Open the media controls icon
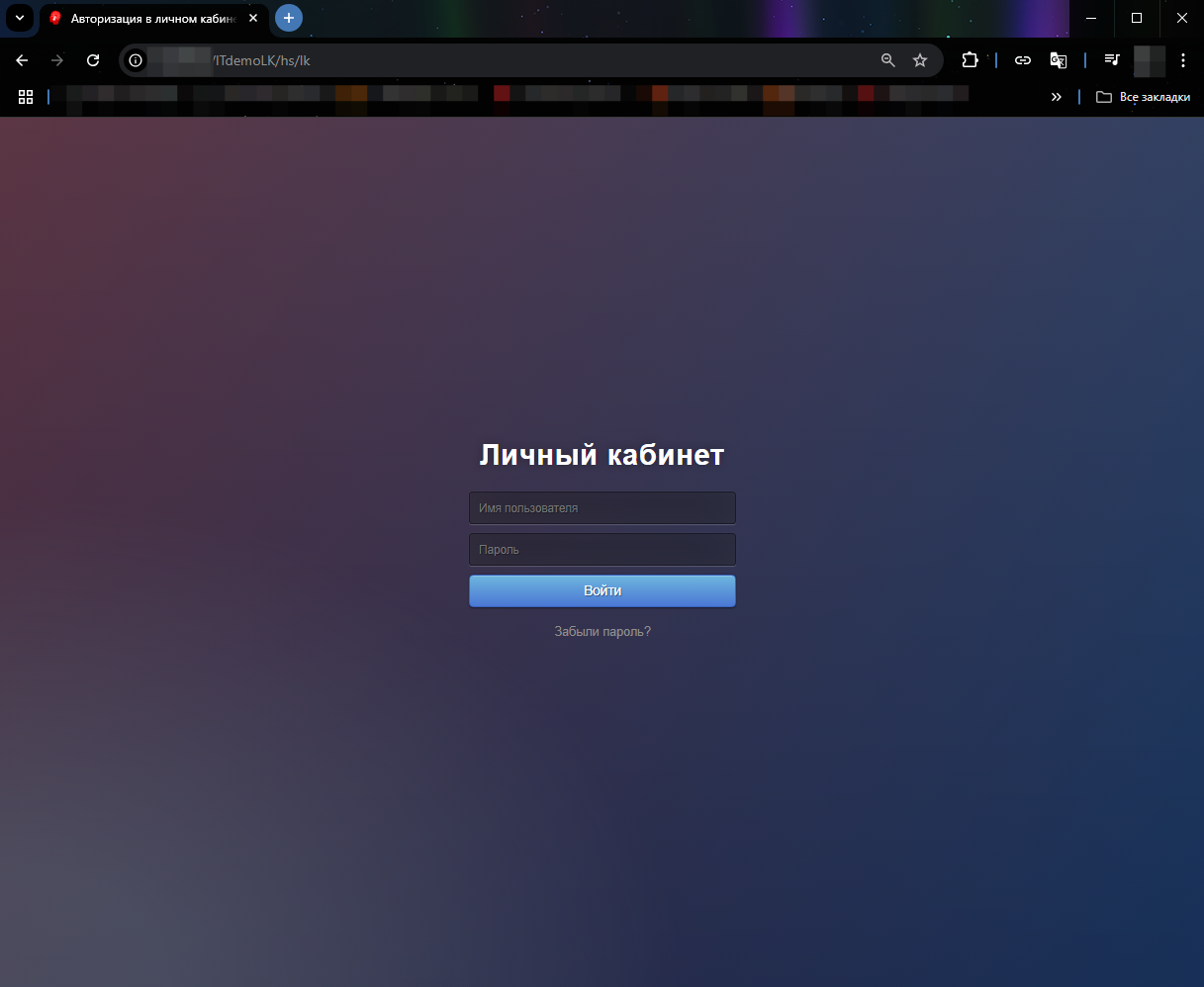The height and width of the screenshot is (987, 1204). [x=1112, y=60]
